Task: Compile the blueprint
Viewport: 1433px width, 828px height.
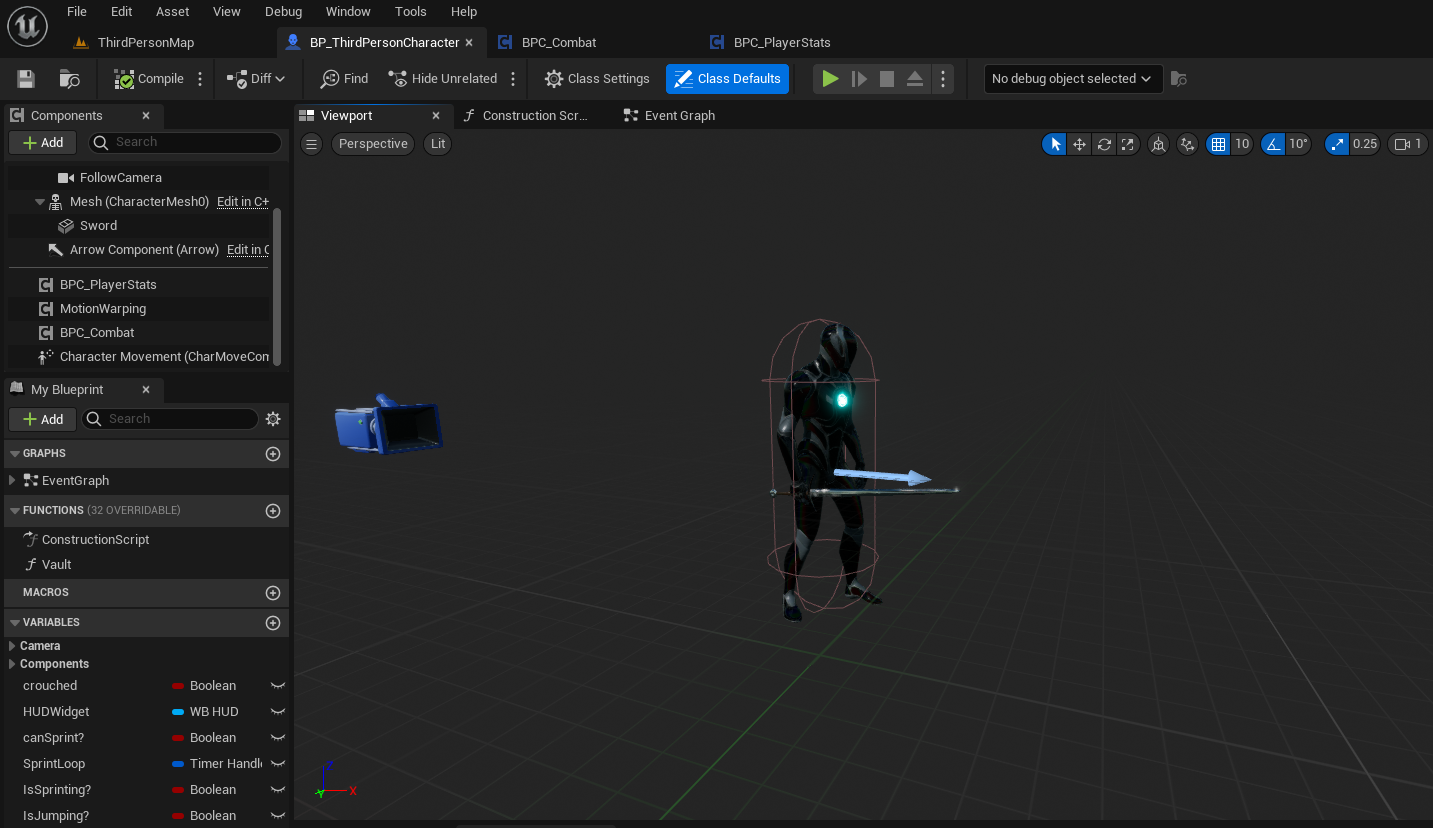Action: [149, 79]
